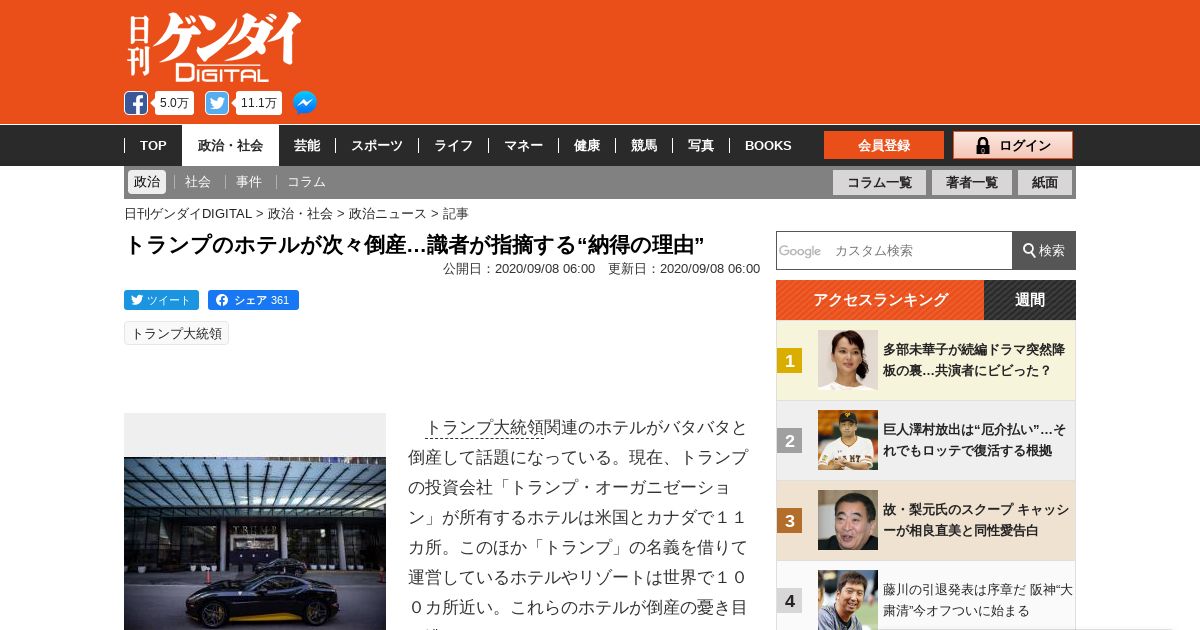Open the BOOKS menu item
The height and width of the screenshot is (630, 1200).
point(768,145)
